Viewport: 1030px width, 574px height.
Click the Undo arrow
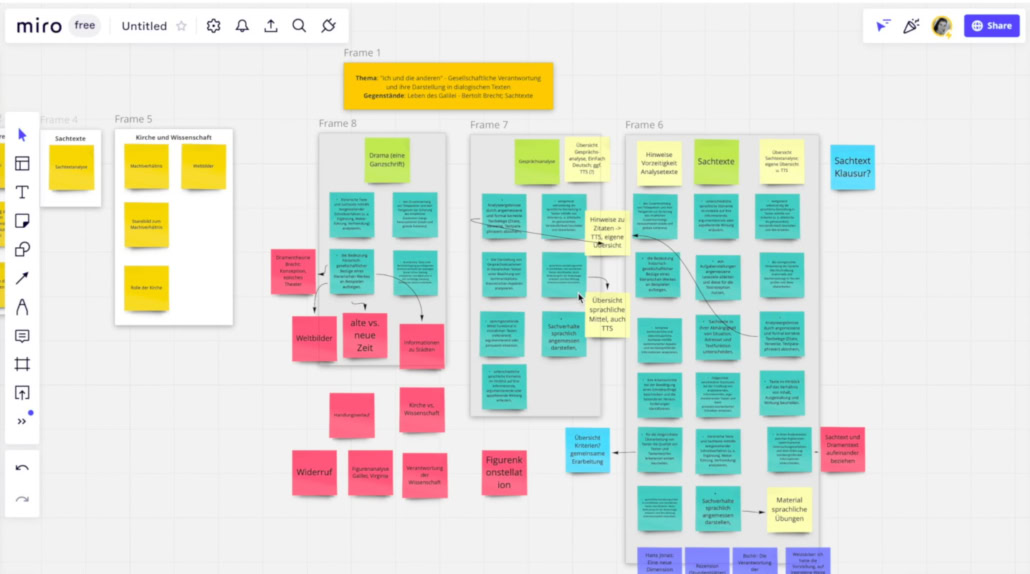coord(22,468)
